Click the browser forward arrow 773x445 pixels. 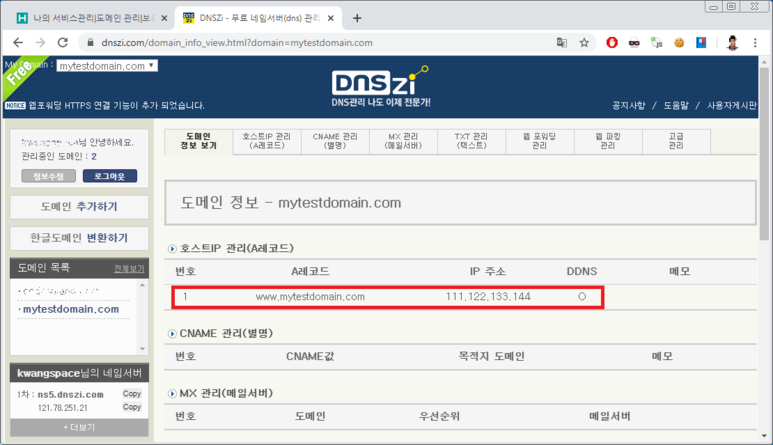pos(40,43)
